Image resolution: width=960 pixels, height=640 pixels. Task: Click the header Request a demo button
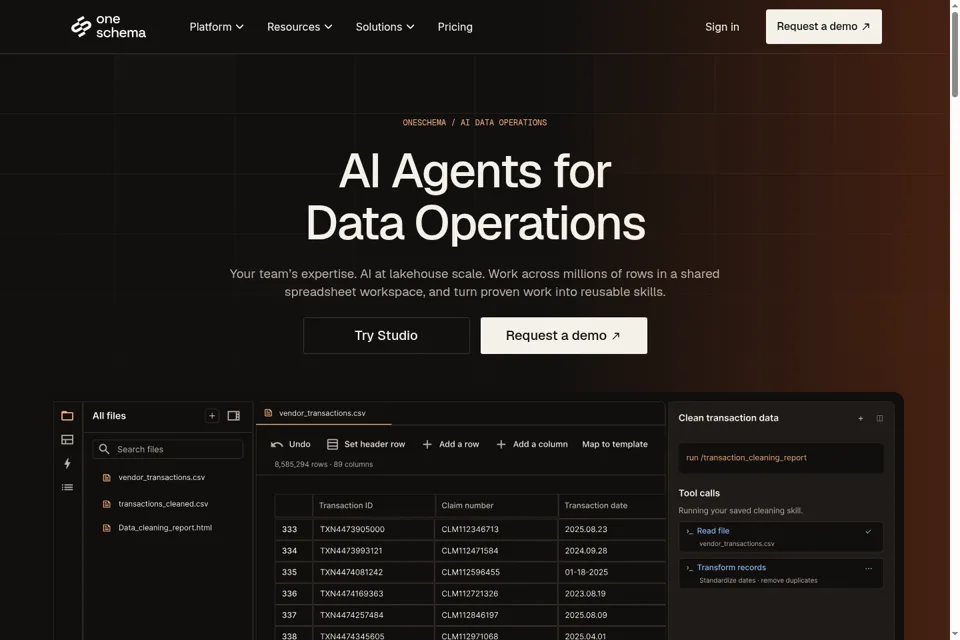[x=823, y=26]
